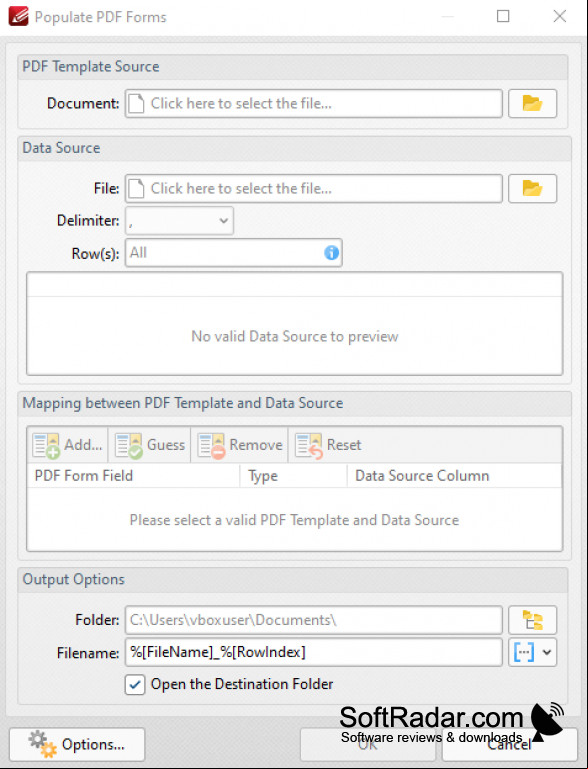Viewport: 588px width, 769px height.
Task: Browse for the Data Source file folder icon
Action: (x=532, y=188)
